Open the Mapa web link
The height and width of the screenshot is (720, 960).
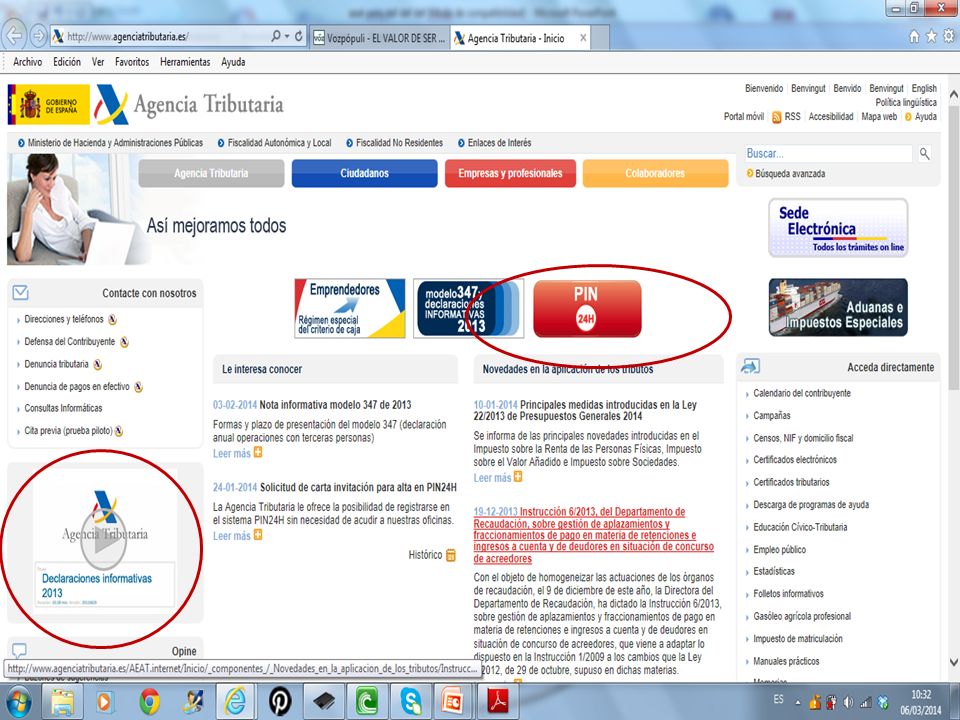(x=879, y=116)
